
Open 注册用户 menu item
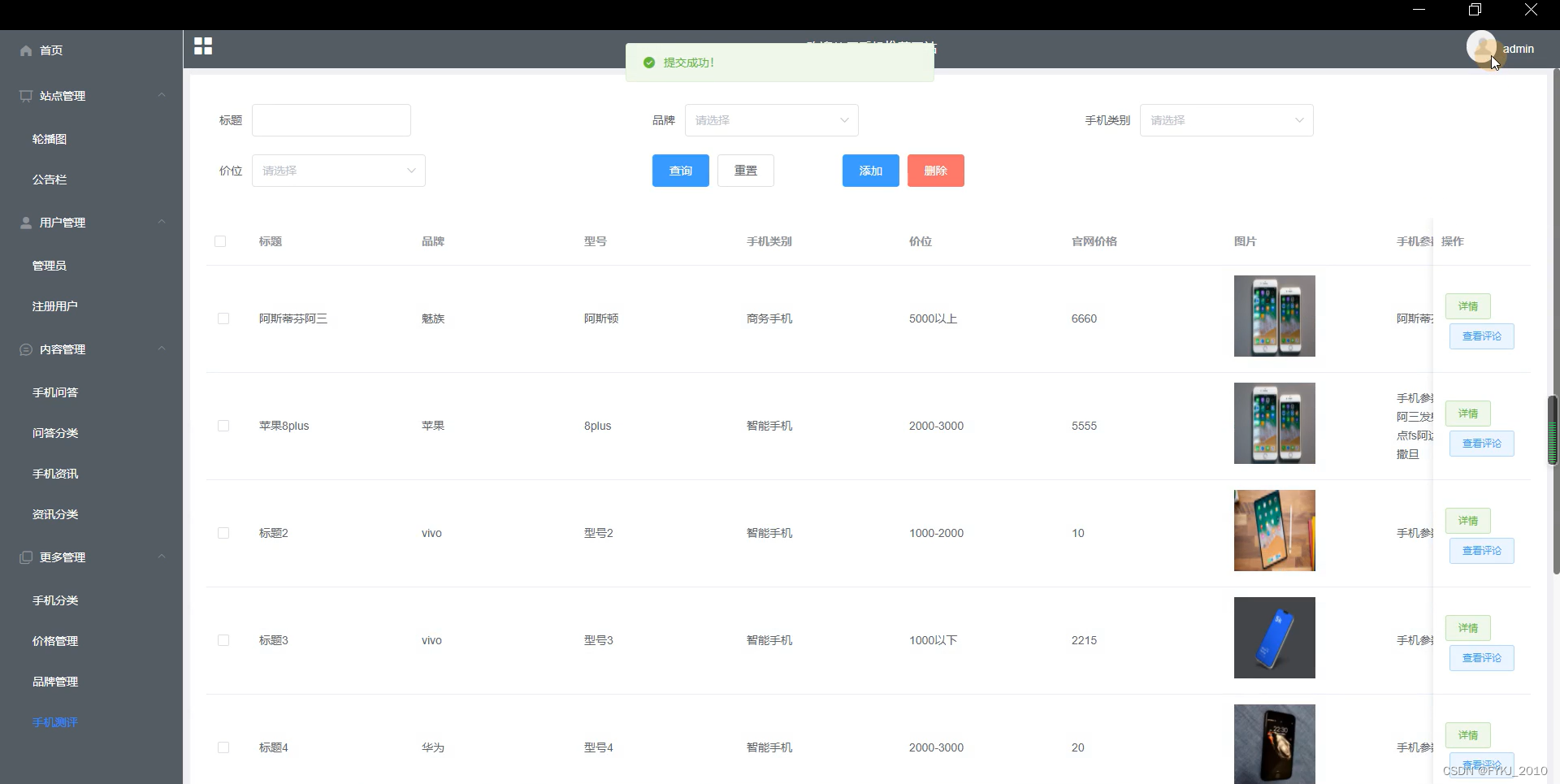click(x=55, y=306)
